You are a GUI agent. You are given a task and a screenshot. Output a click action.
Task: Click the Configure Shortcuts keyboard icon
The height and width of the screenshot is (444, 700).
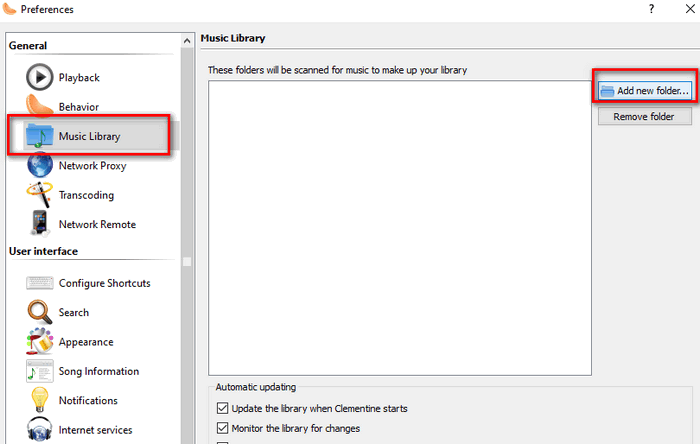click(x=39, y=283)
